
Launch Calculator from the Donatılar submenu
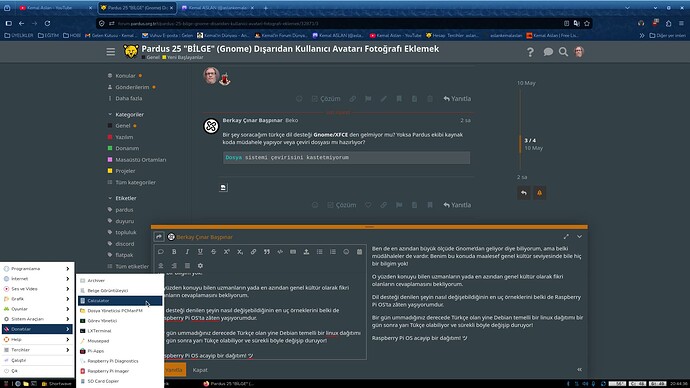[x=120, y=300]
